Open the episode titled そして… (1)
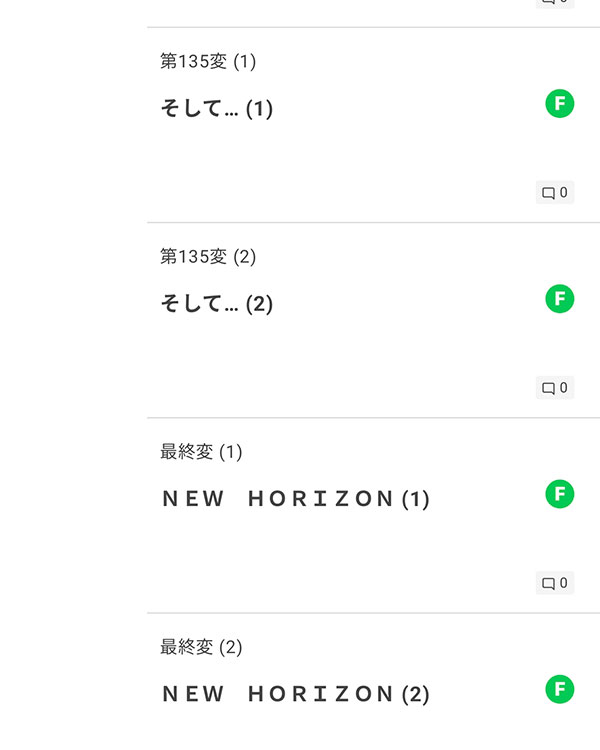 (x=216, y=109)
